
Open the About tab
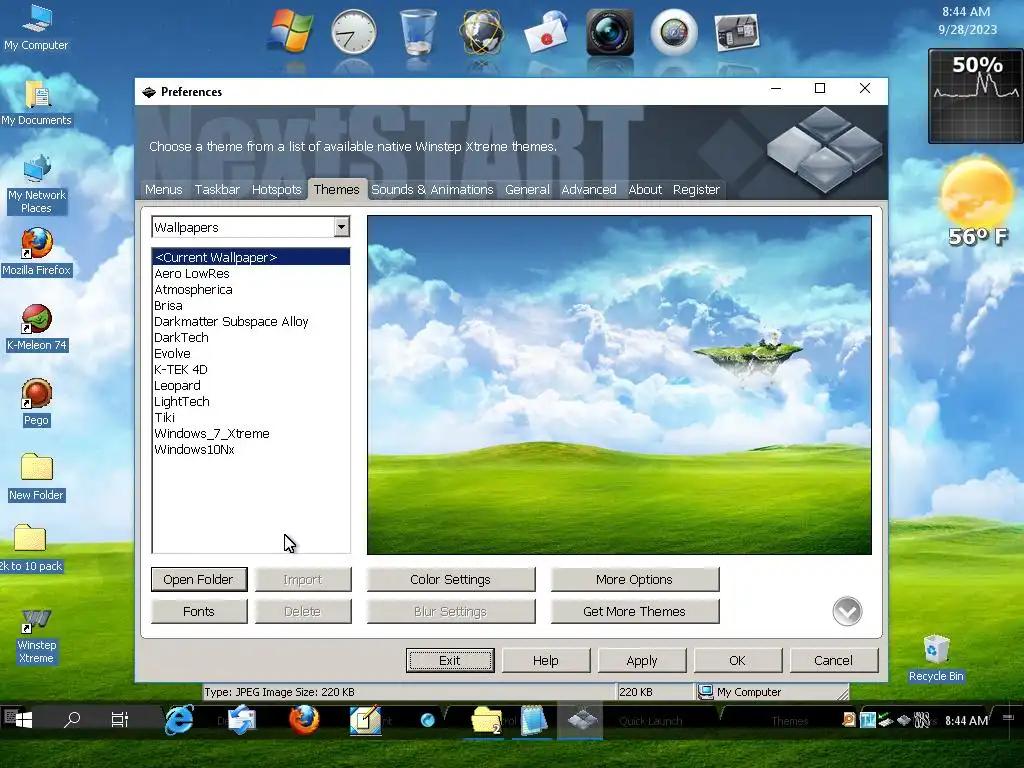[645, 189]
